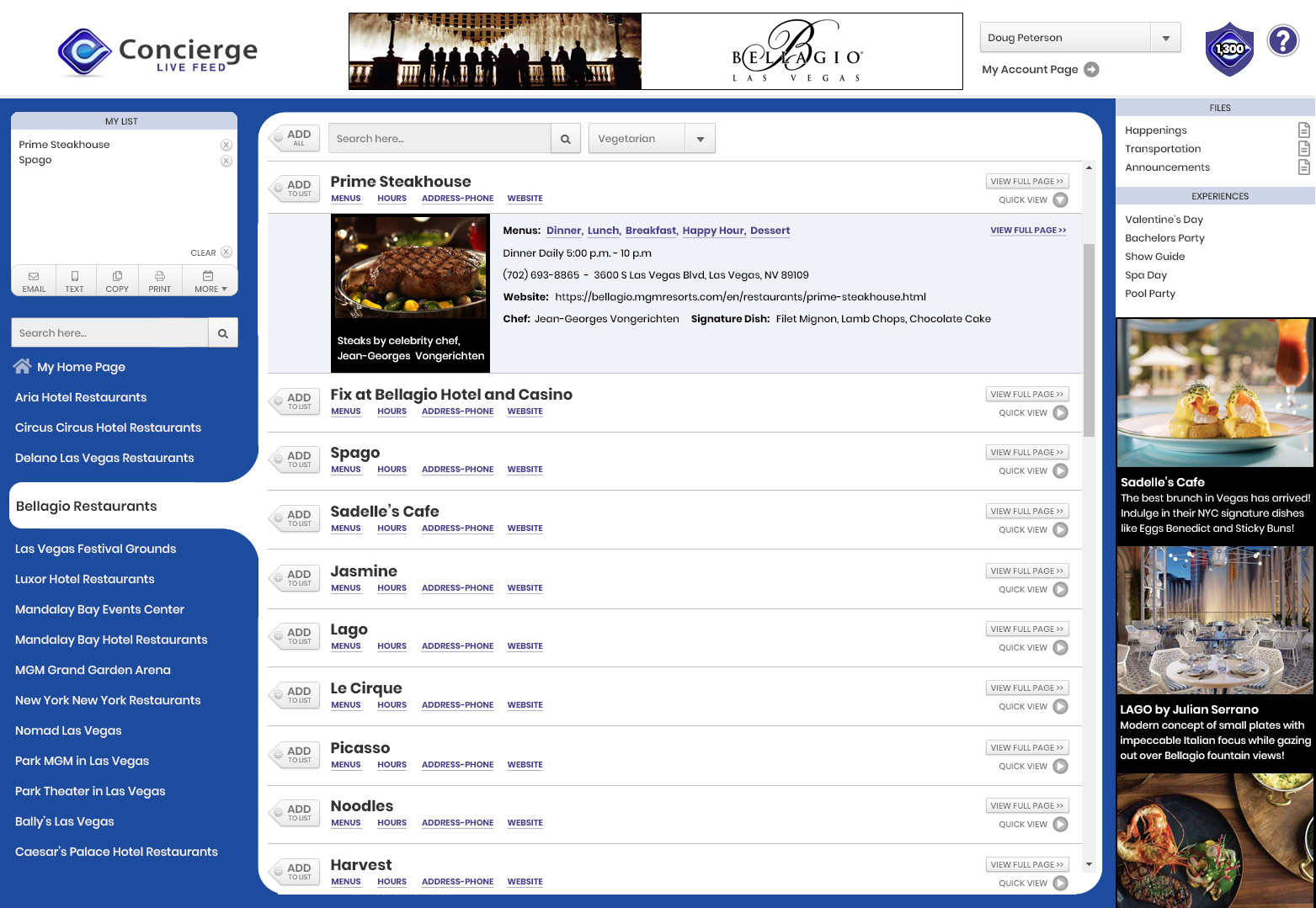Click Prime Steakhouse website URL
This screenshot has width=1316, height=908.
coord(740,297)
